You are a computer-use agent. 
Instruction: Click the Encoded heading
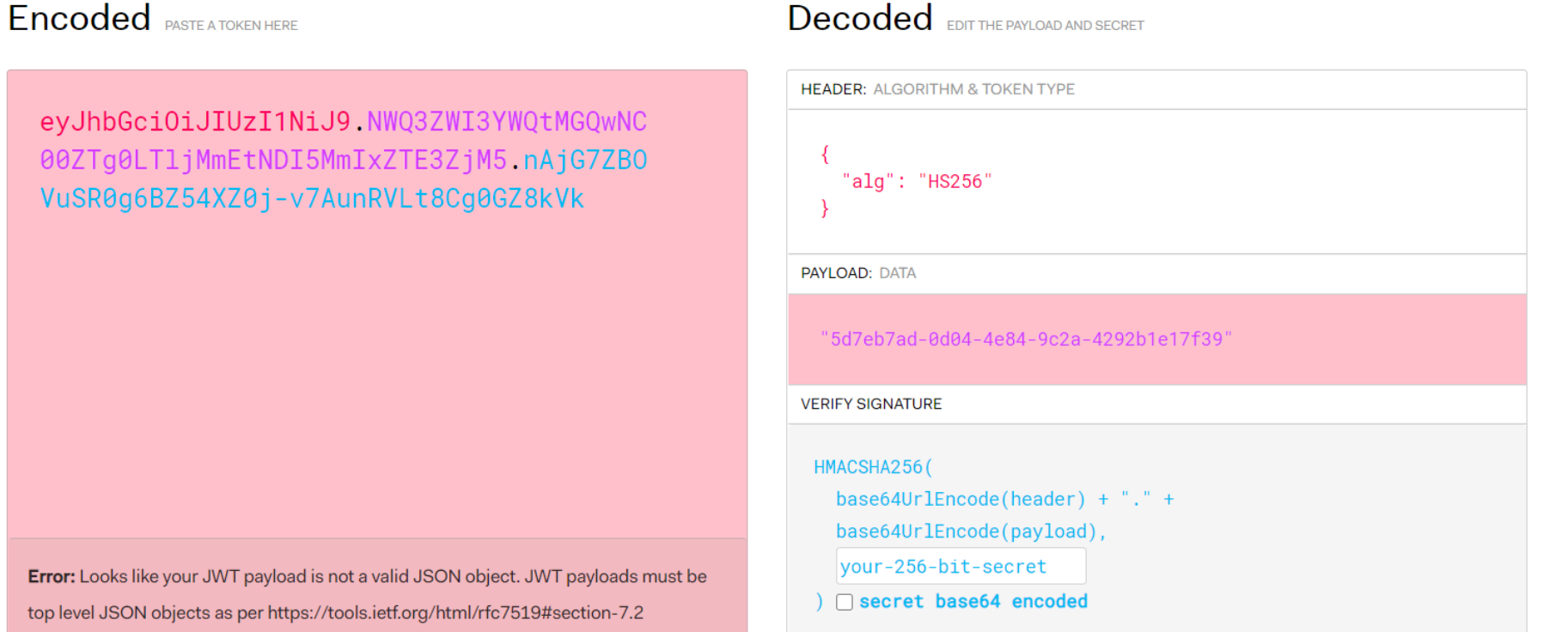(x=79, y=17)
